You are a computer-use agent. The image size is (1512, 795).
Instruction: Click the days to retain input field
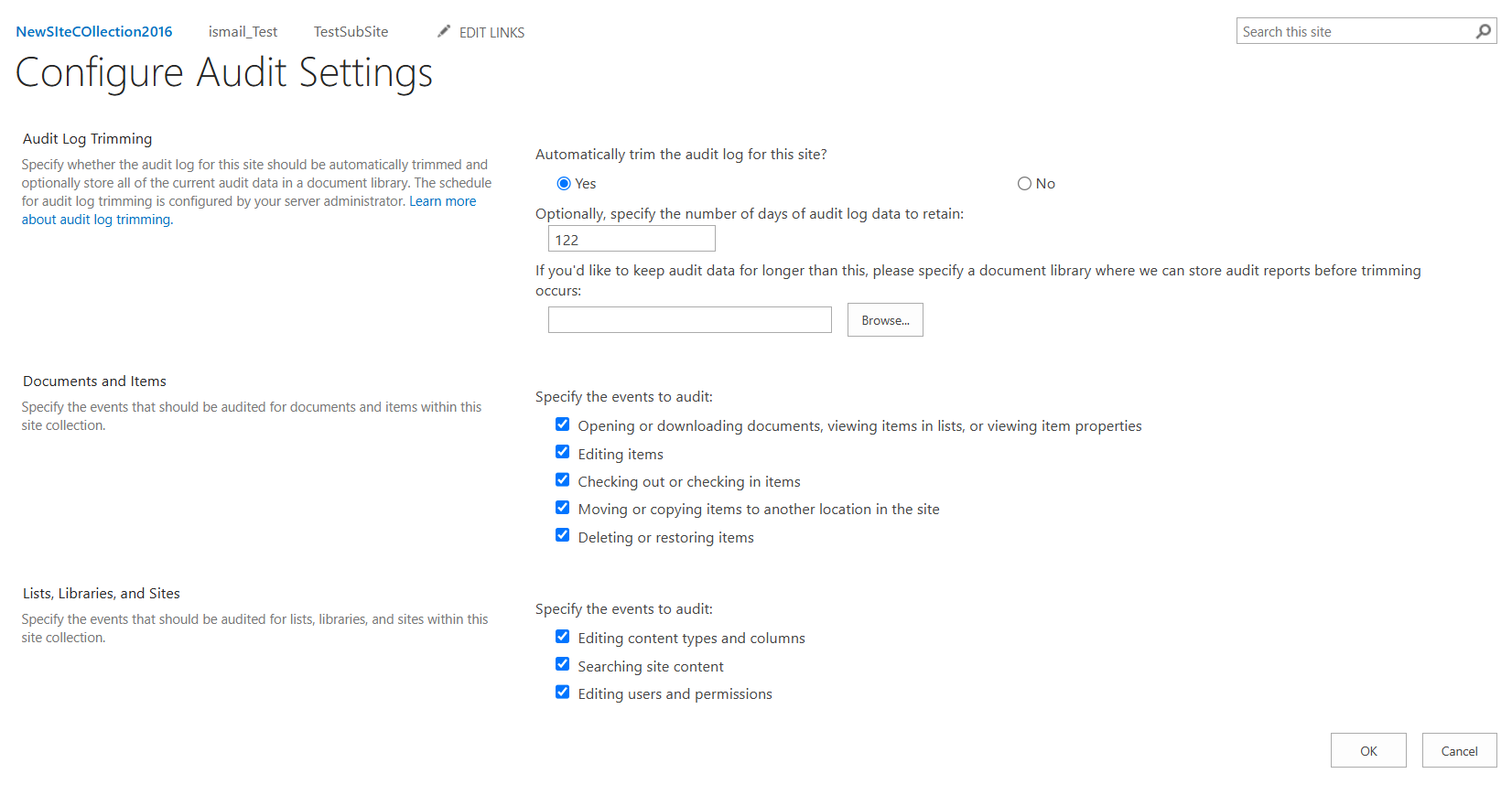pos(631,238)
